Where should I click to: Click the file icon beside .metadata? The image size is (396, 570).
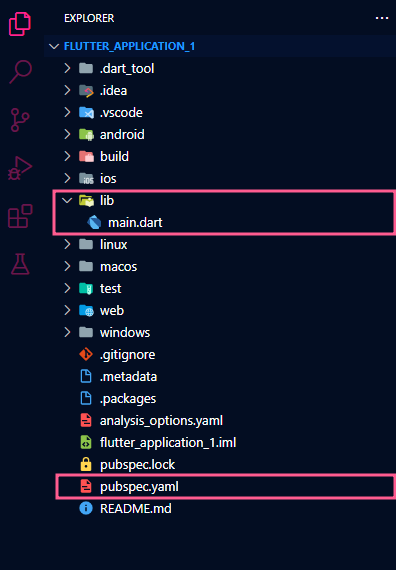pos(86,376)
